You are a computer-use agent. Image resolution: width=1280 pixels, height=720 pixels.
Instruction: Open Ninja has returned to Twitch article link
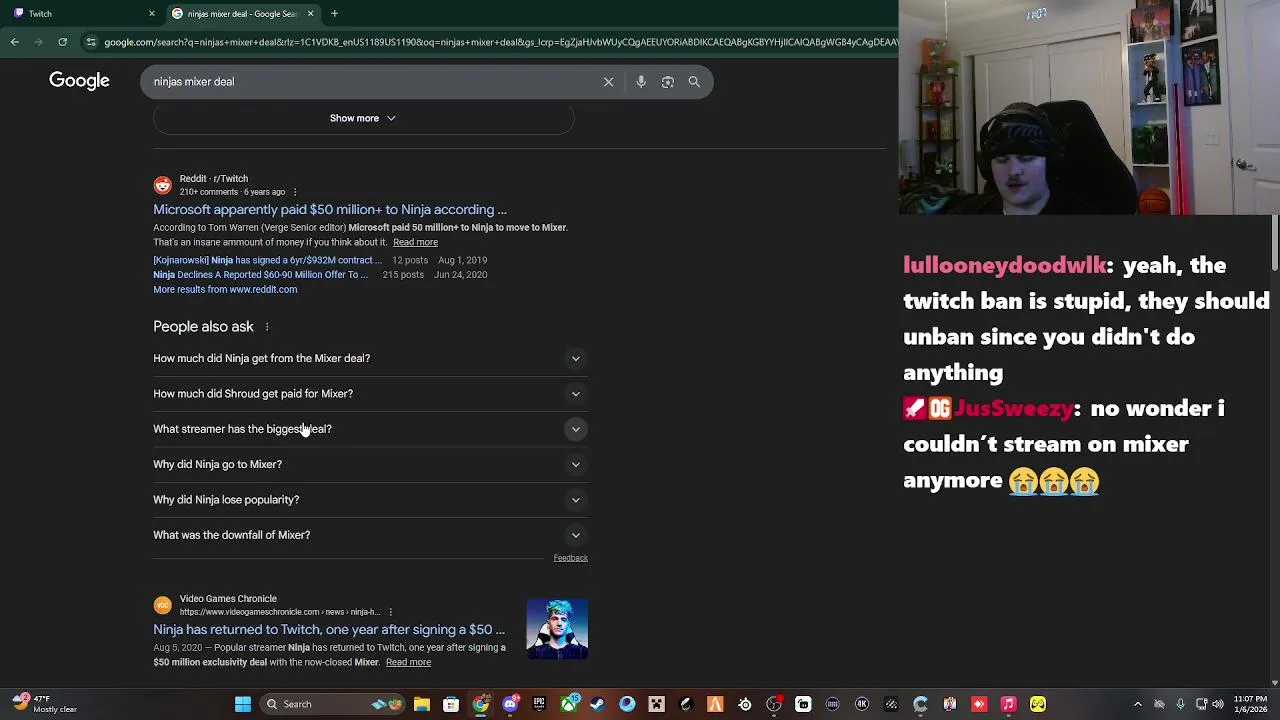click(329, 630)
